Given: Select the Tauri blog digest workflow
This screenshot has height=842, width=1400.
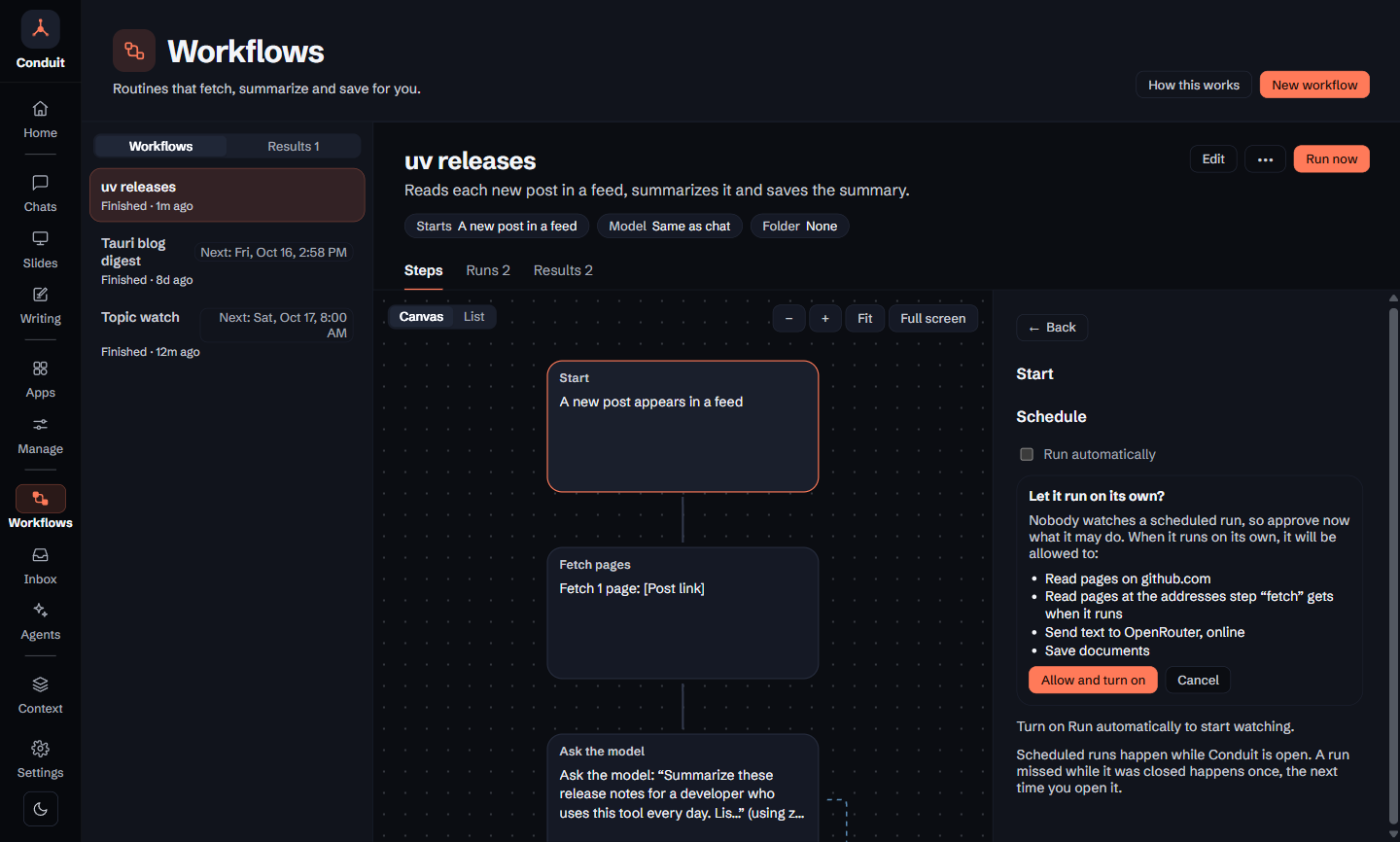Looking at the screenshot, I should [x=227, y=261].
